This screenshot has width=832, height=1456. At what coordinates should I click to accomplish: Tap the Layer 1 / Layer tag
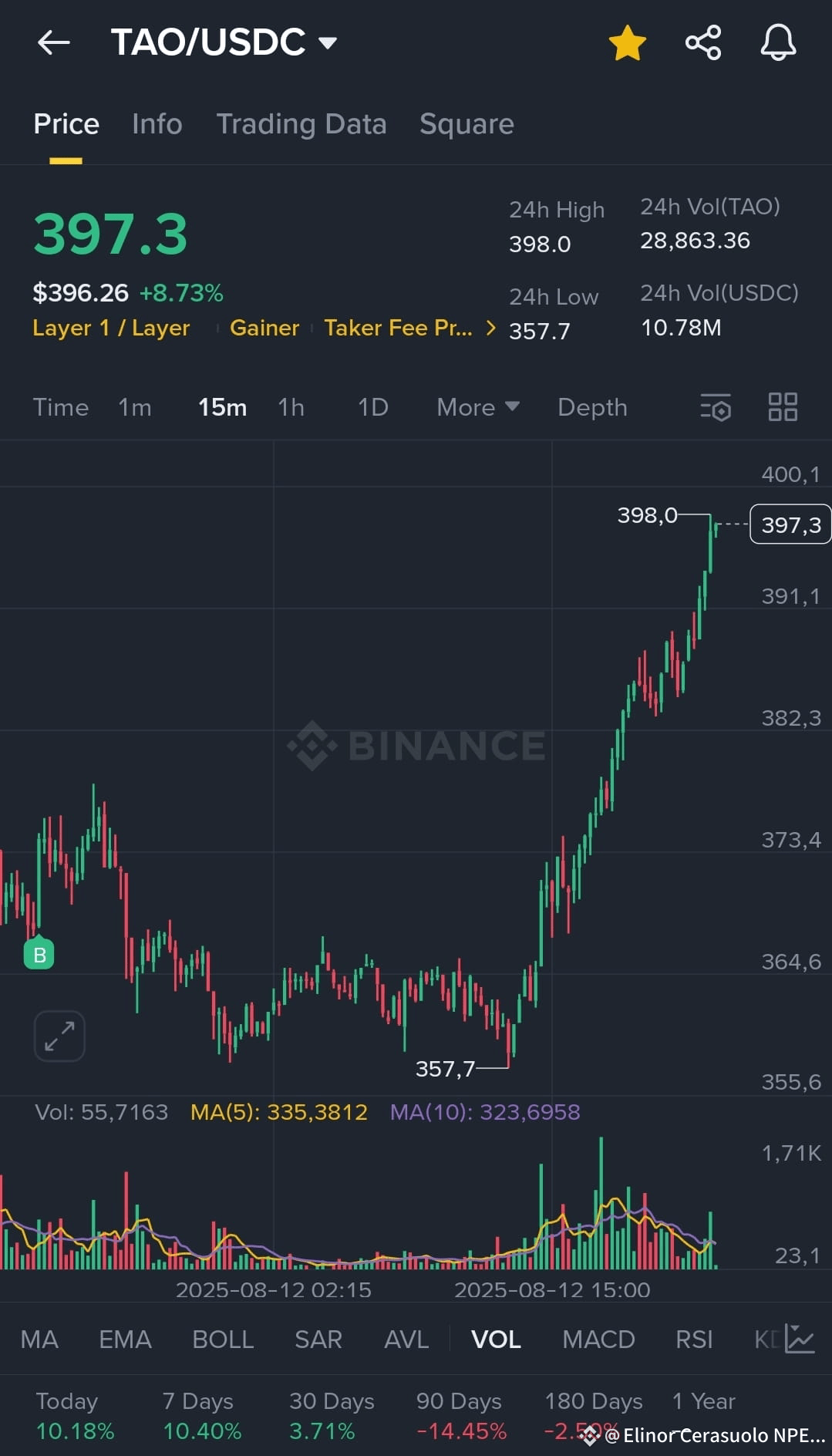point(111,328)
